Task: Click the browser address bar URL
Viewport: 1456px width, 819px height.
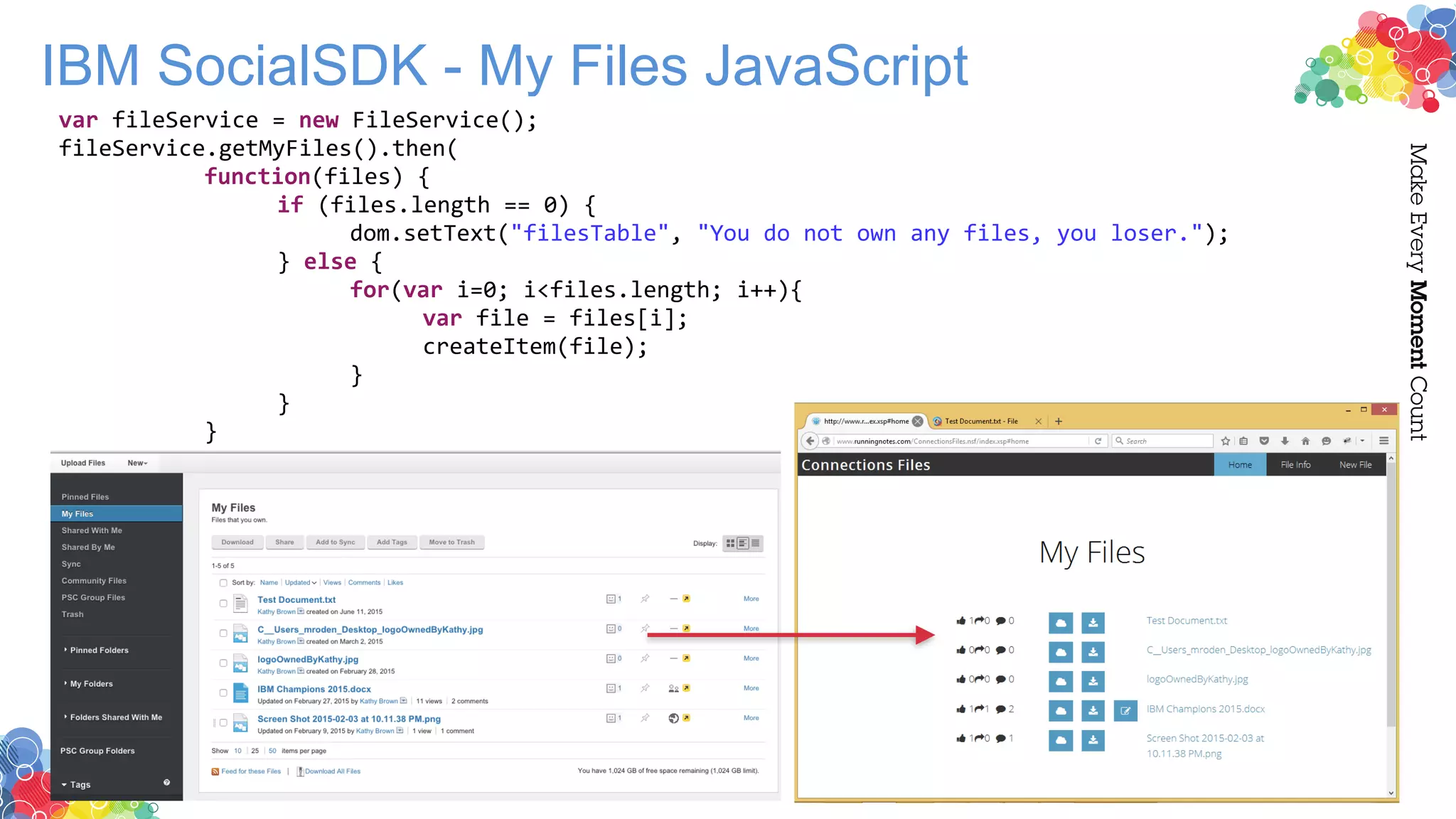Action: click(933, 441)
